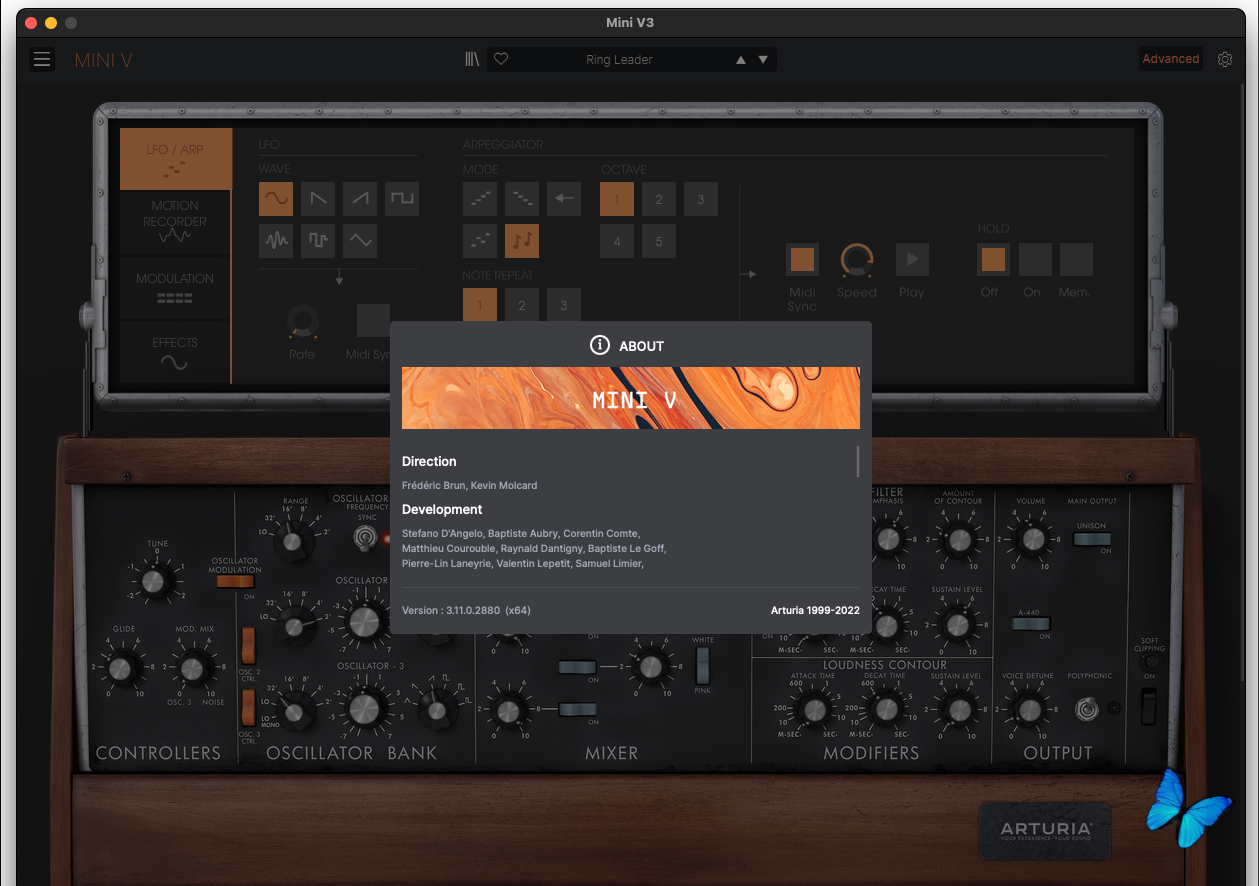Select the sine LFO waveform
The width and height of the screenshot is (1259, 886).
click(x=276, y=199)
